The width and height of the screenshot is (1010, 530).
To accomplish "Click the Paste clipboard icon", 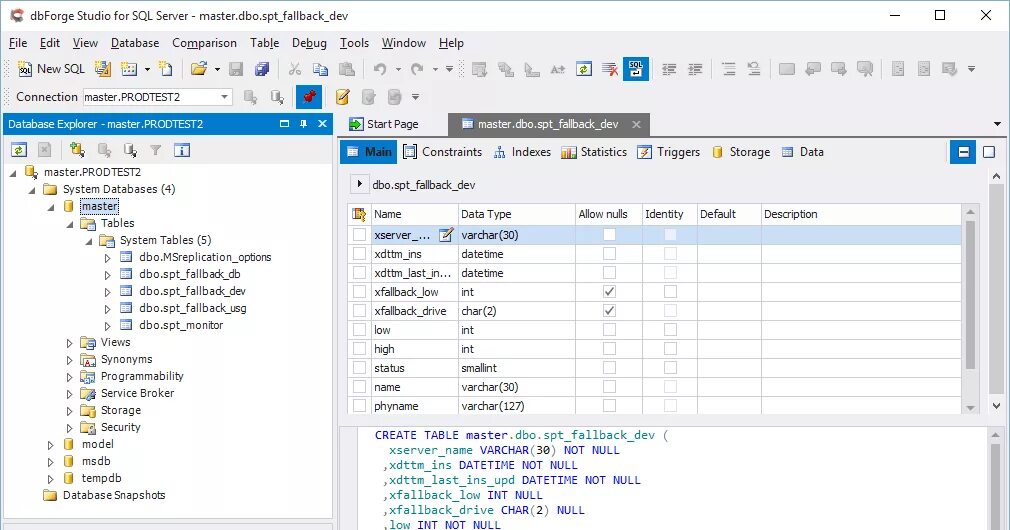I will pyautogui.click(x=347, y=69).
